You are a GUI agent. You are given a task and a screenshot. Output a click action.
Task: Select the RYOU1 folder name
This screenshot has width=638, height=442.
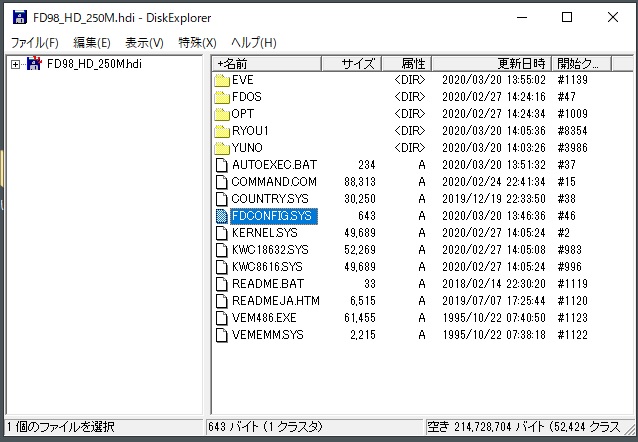[250, 131]
